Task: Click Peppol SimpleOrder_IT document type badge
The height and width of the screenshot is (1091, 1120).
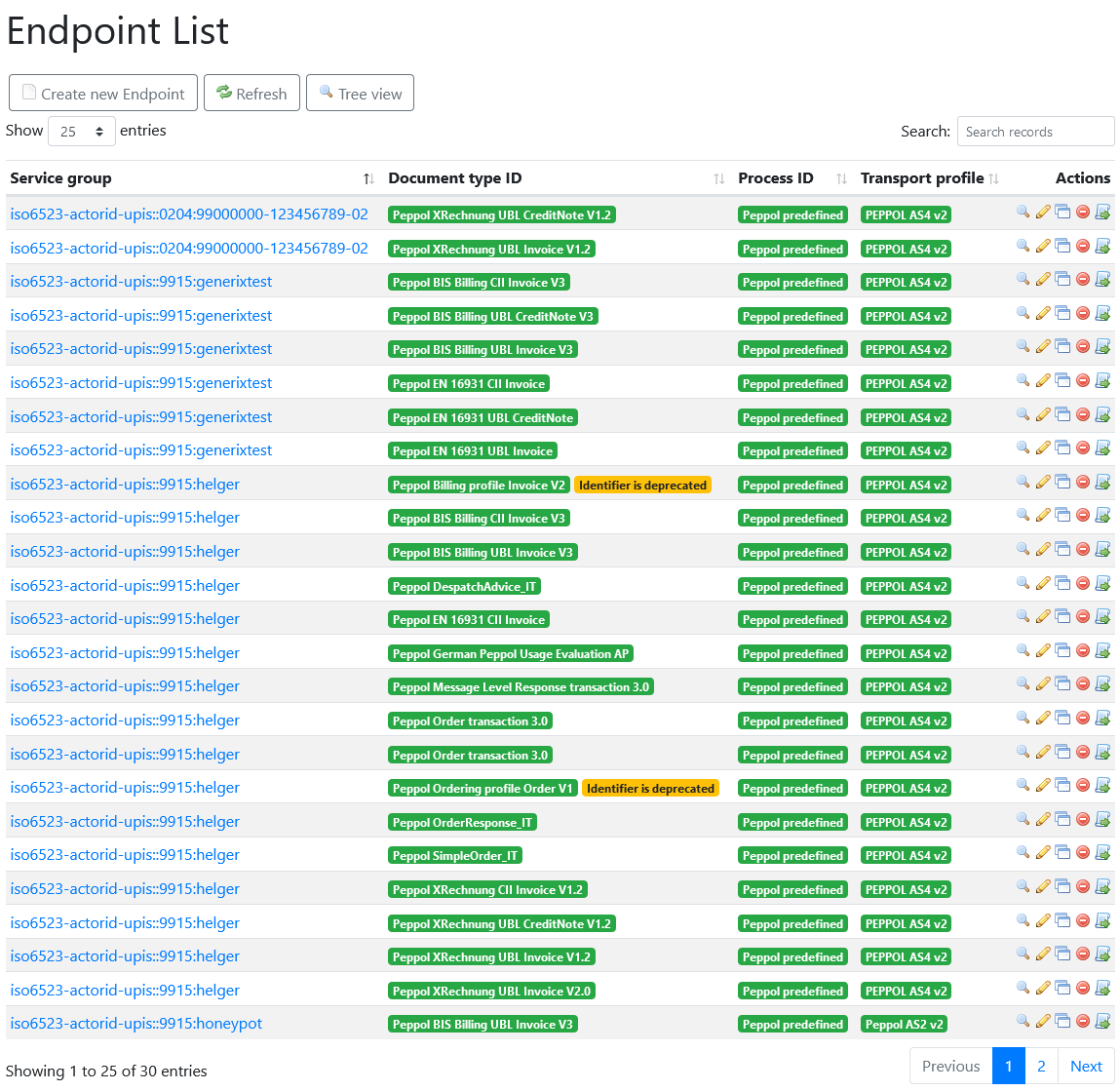Action: [x=455, y=856]
